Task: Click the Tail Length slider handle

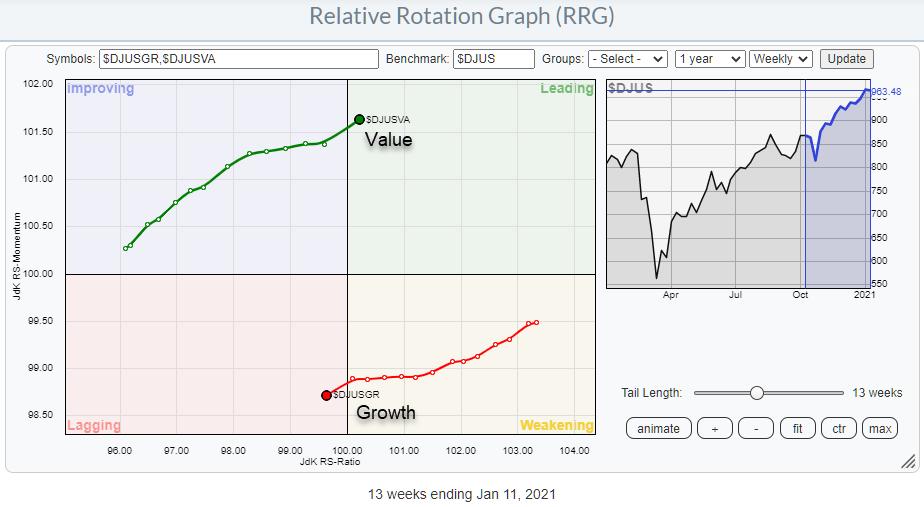Action: coord(757,393)
